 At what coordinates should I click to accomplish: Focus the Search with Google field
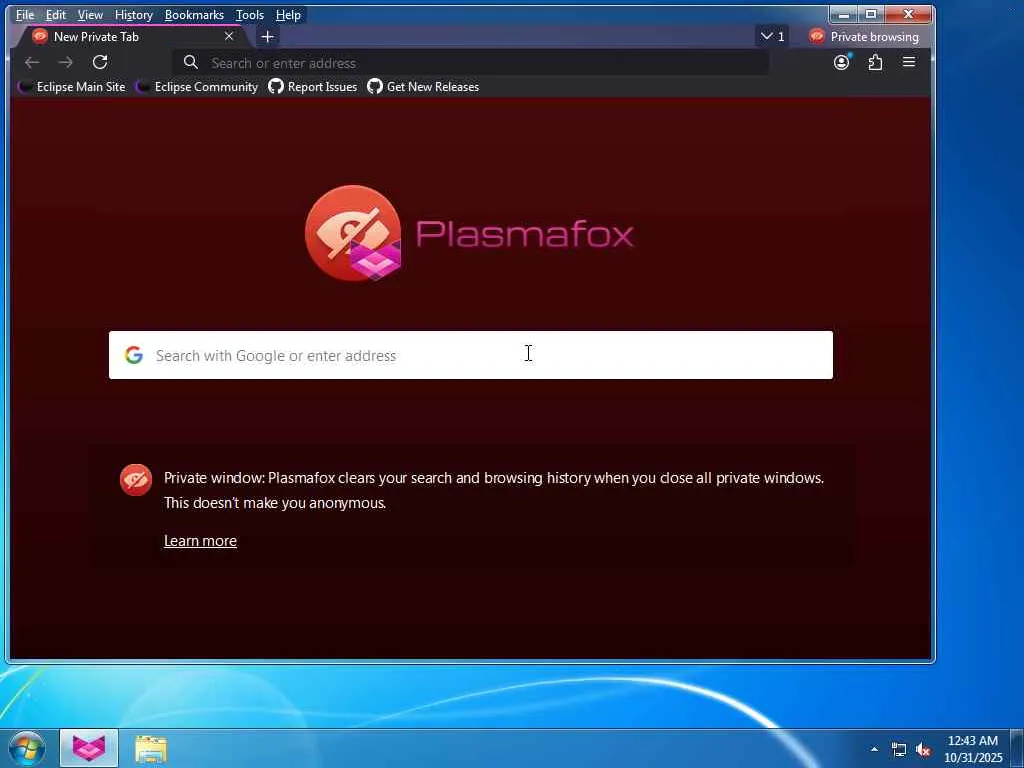[470, 355]
